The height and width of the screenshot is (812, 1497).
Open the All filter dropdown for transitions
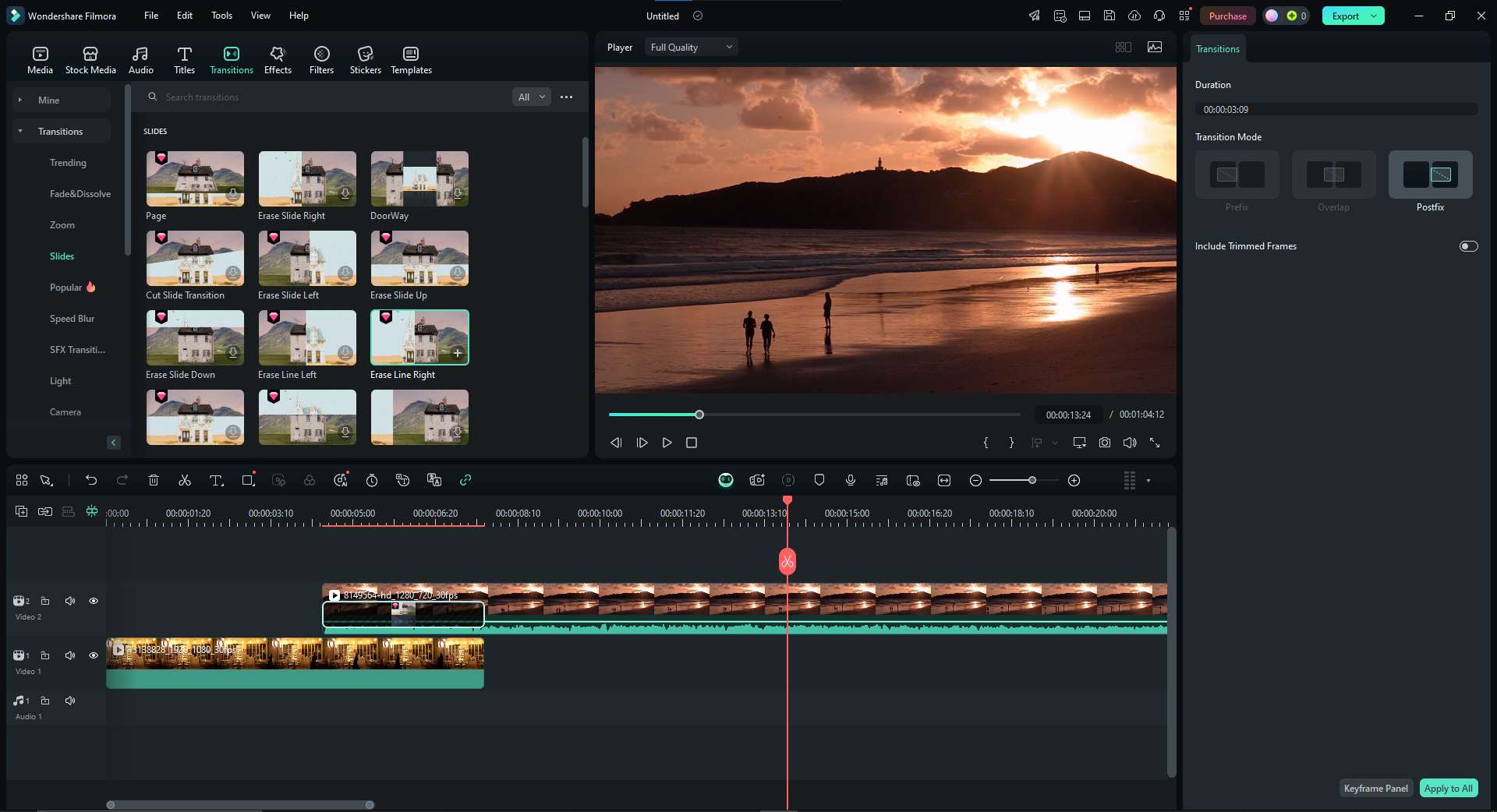click(x=532, y=97)
